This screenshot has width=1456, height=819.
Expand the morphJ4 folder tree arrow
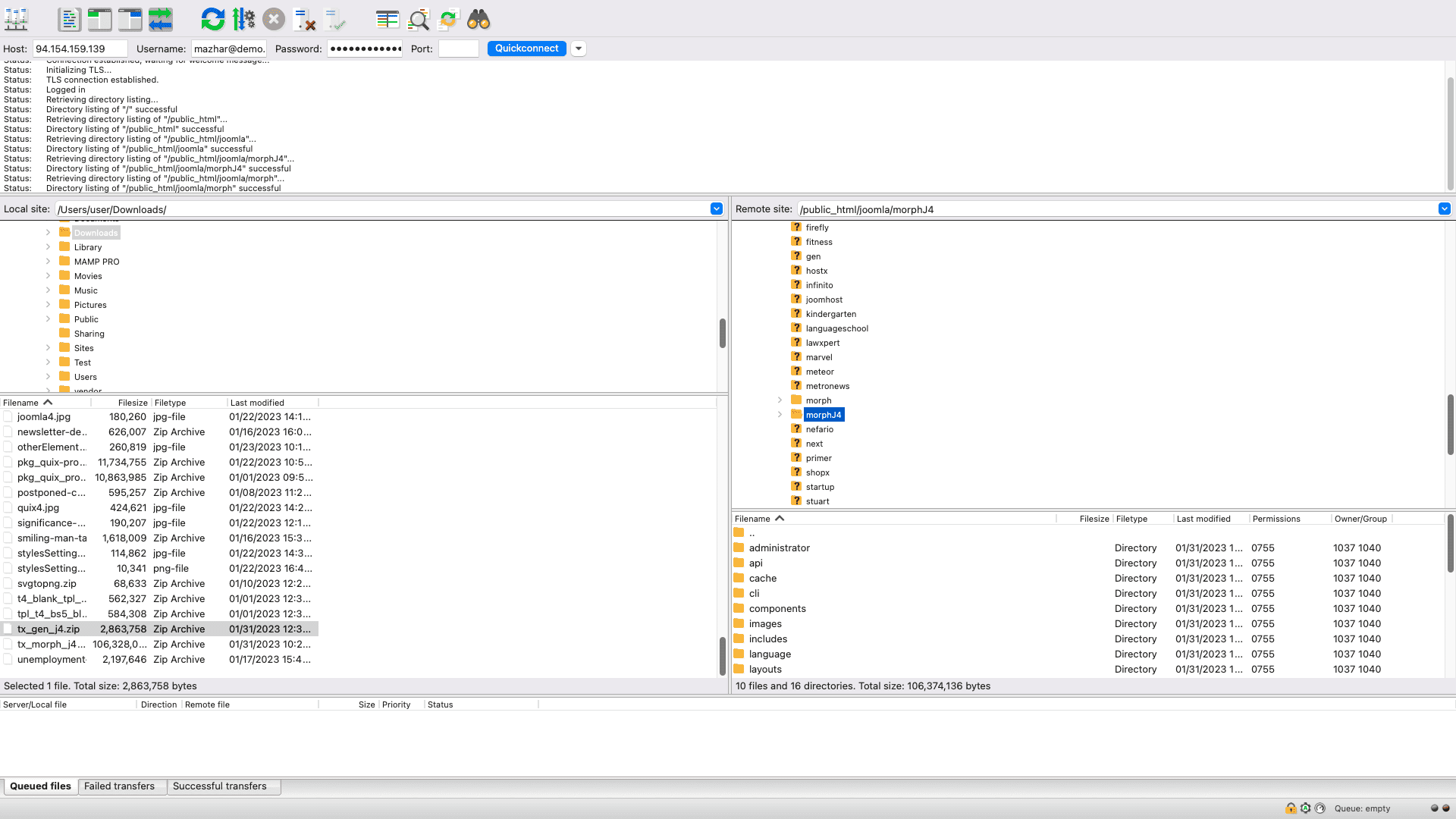click(x=780, y=414)
